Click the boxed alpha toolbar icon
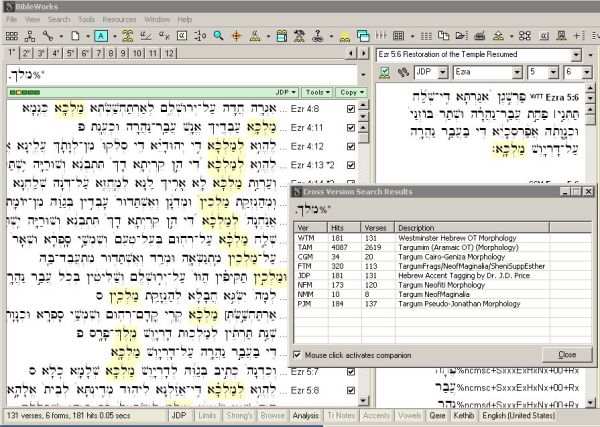The image size is (600, 427). [182, 36]
